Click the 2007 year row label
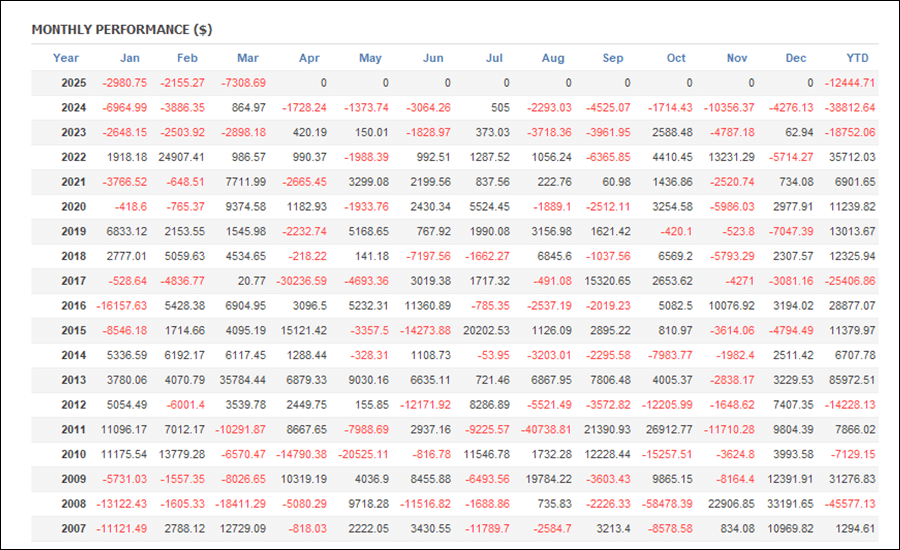900x550 pixels. (x=73, y=526)
